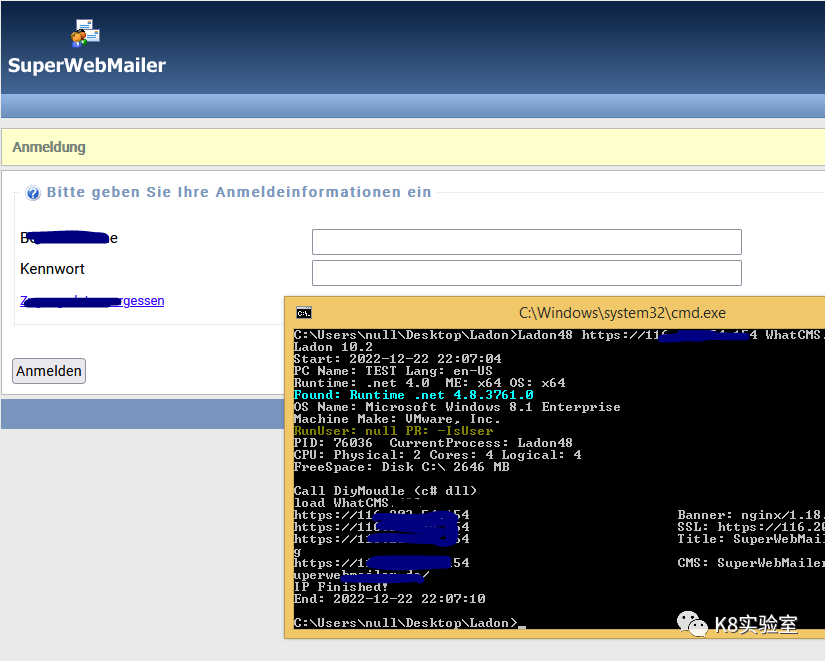Click the cmd.exe window title bar text
This screenshot has width=825, height=661.
(x=622, y=313)
